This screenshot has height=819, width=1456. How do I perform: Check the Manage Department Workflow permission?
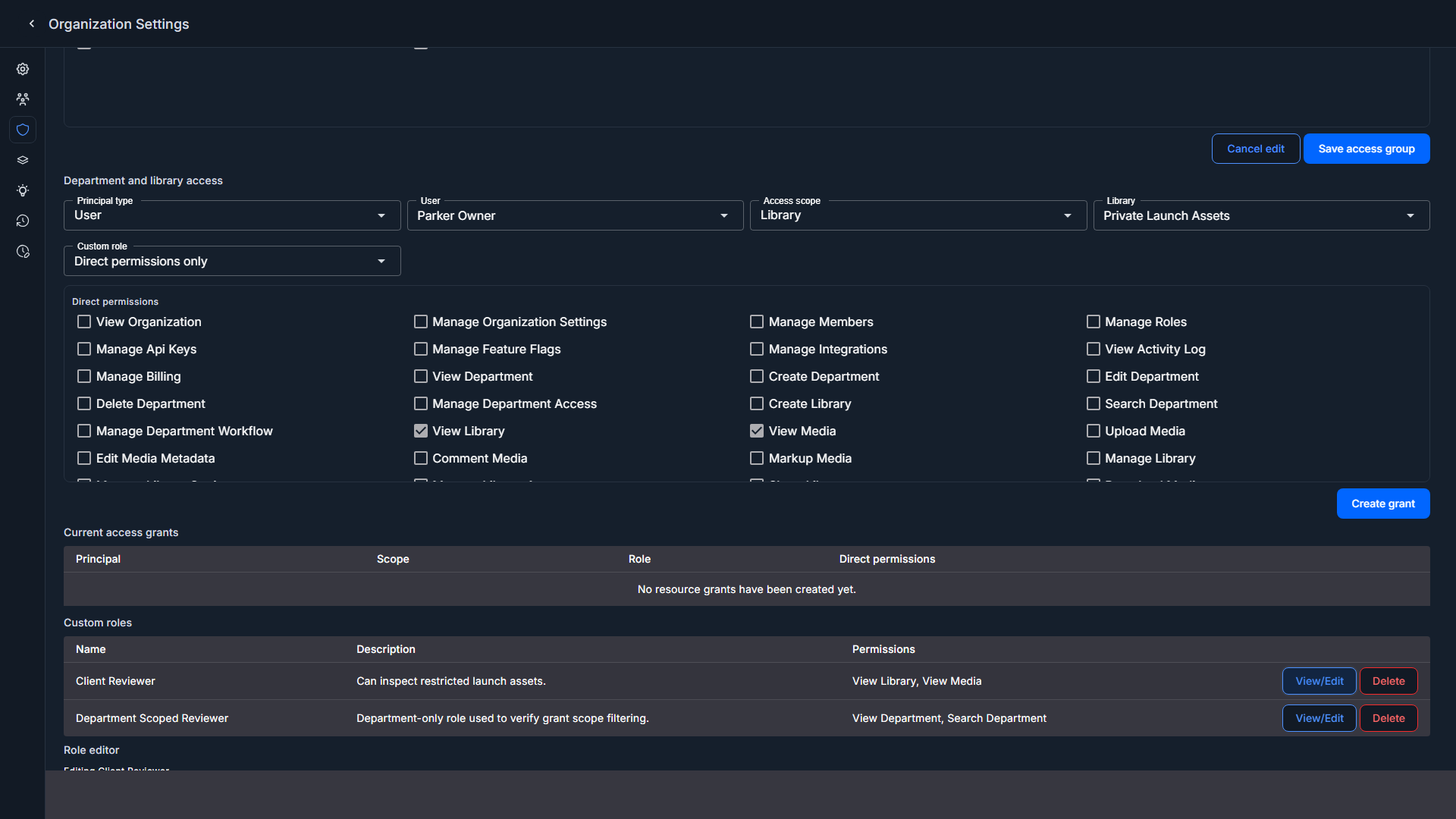pos(84,431)
